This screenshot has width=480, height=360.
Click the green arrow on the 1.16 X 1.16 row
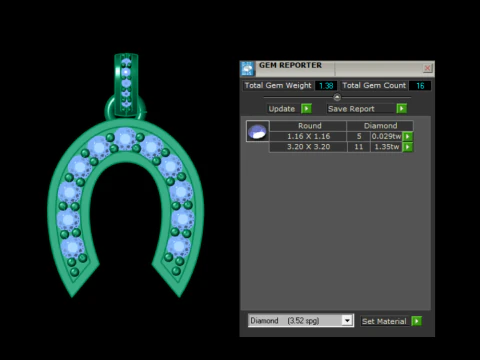click(408, 136)
